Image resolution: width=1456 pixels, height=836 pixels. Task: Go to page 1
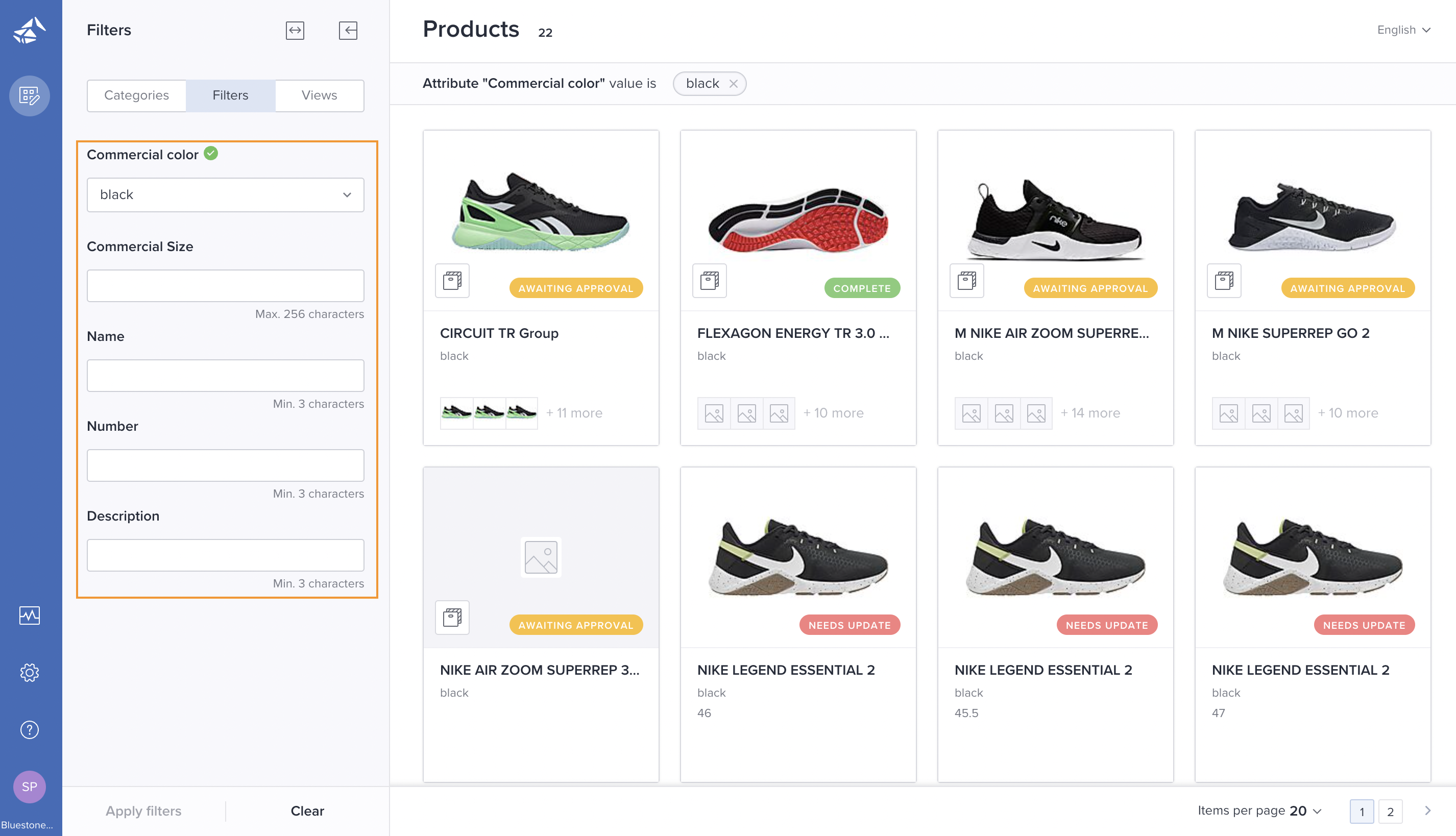1362,812
